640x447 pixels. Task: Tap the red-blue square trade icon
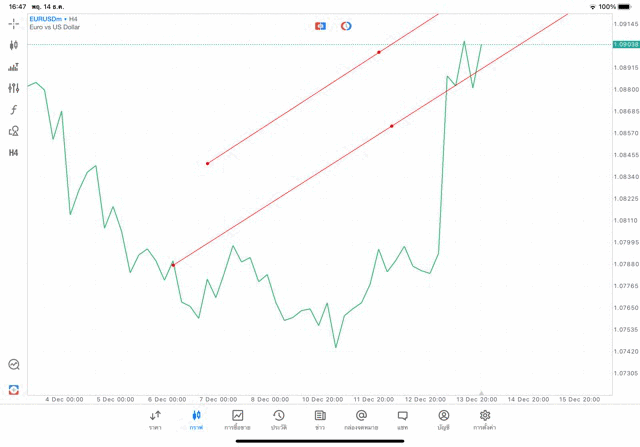click(x=320, y=26)
